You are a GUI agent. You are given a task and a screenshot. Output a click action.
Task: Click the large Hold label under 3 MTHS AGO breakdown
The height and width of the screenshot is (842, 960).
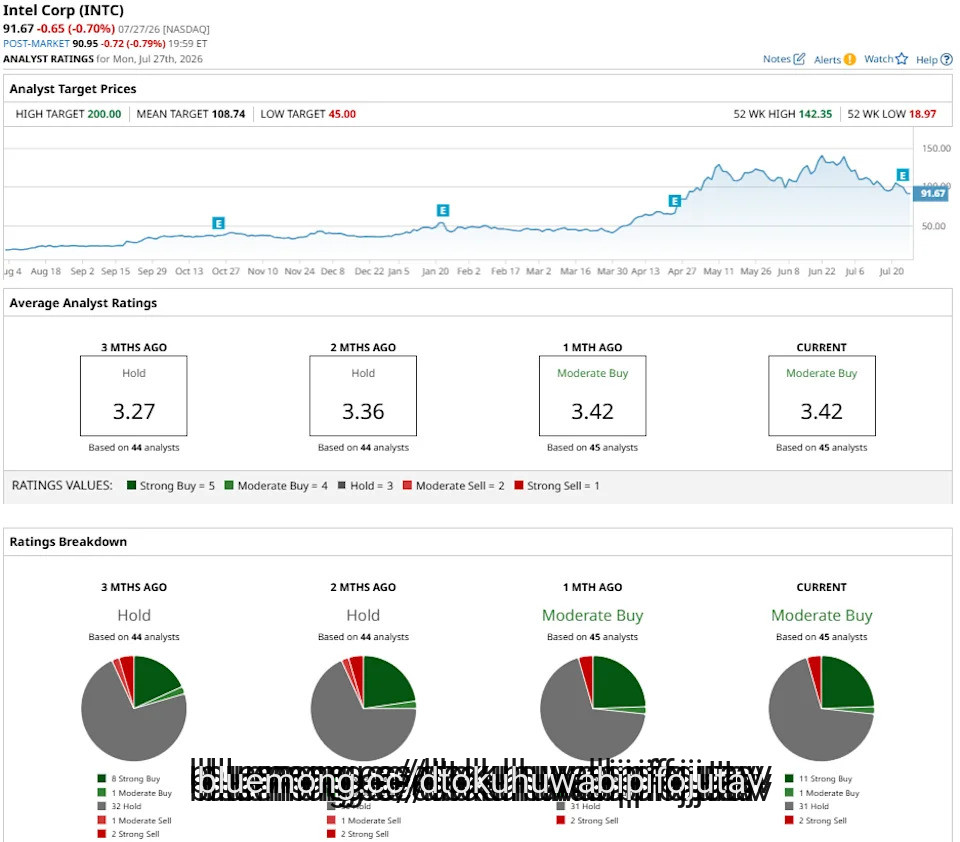133,615
